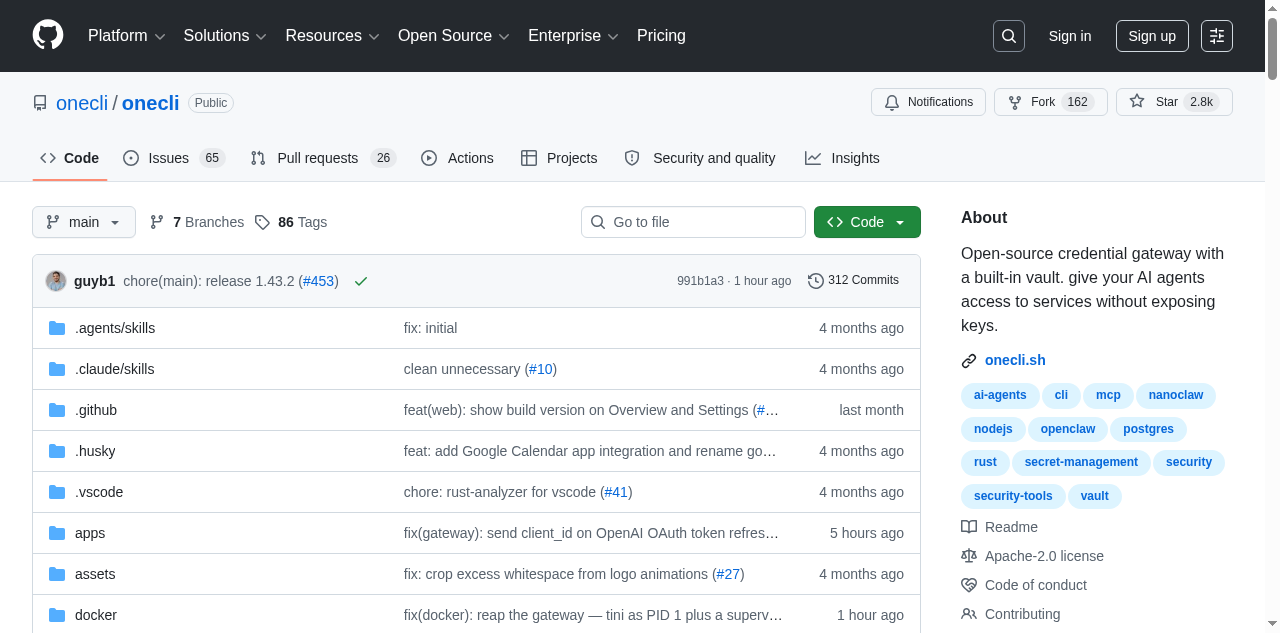Viewport: 1280px width, 633px height.
Task: Select the mcp topic tag
Action: [1108, 396]
